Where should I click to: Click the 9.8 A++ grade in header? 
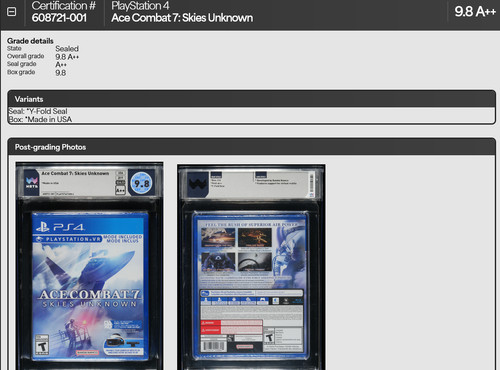(x=475, y=12)
